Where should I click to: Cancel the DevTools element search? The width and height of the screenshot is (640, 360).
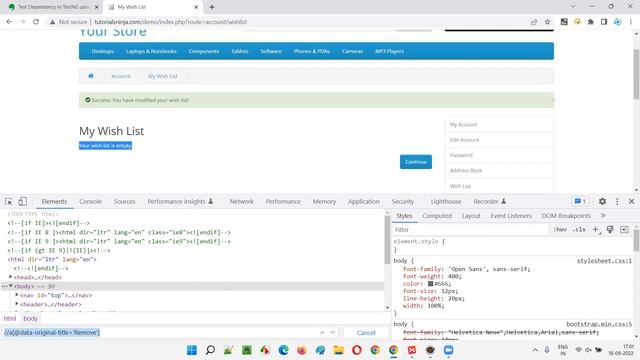tap(366, 333)
